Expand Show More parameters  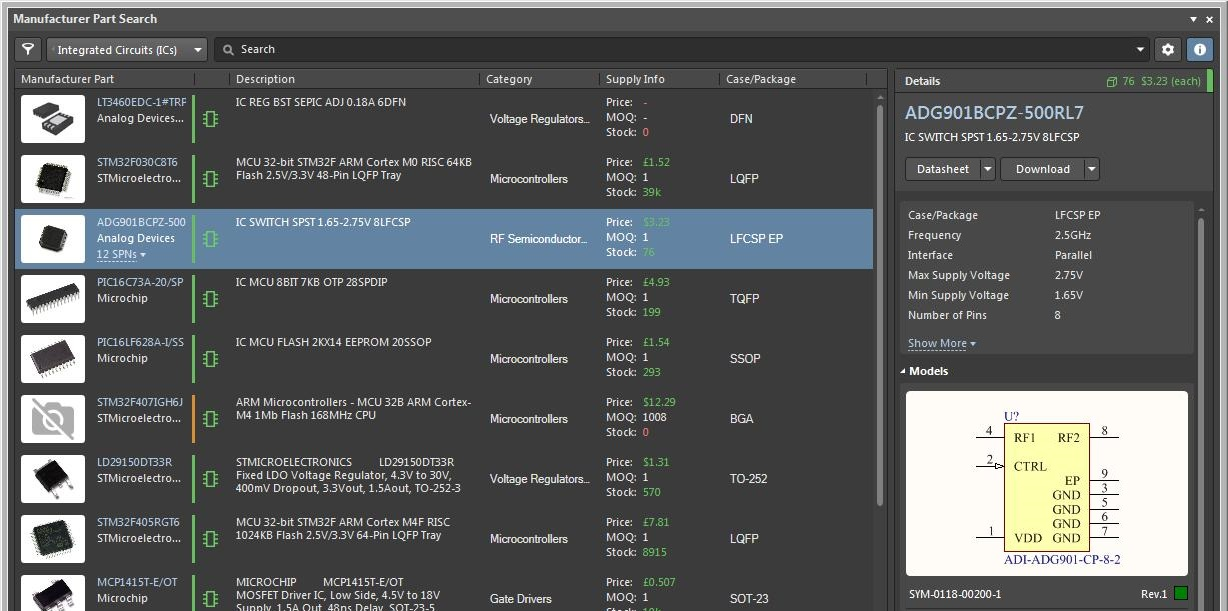(941, 343)
